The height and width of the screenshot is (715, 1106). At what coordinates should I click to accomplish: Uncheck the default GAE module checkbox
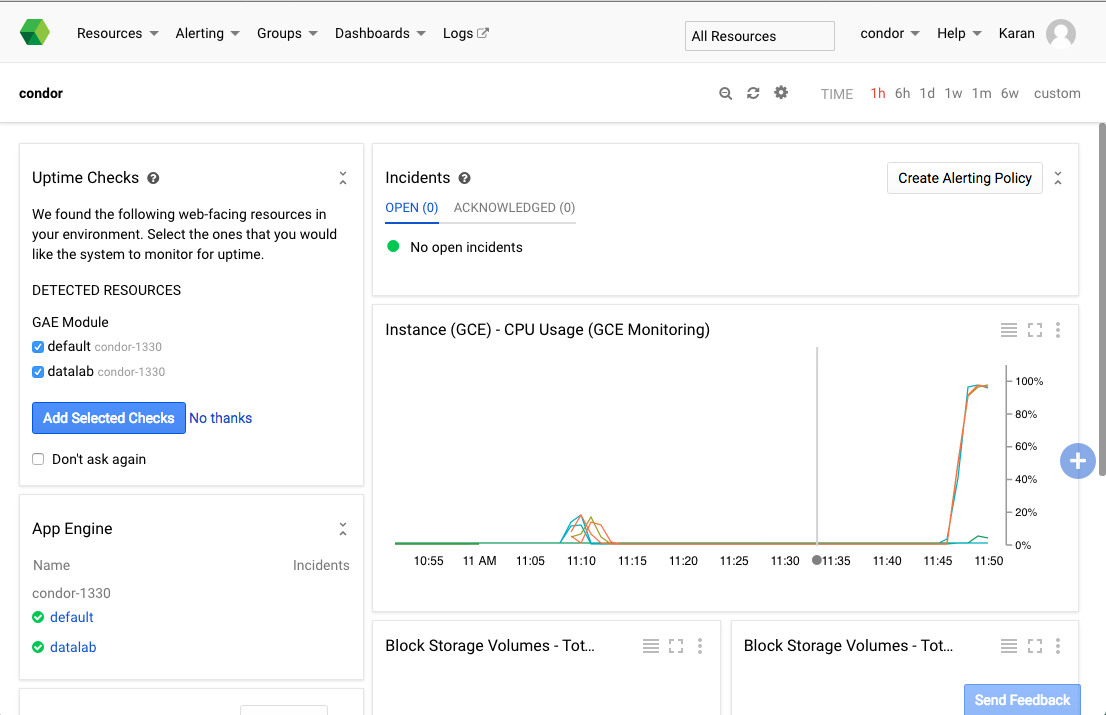coord(38,347)
